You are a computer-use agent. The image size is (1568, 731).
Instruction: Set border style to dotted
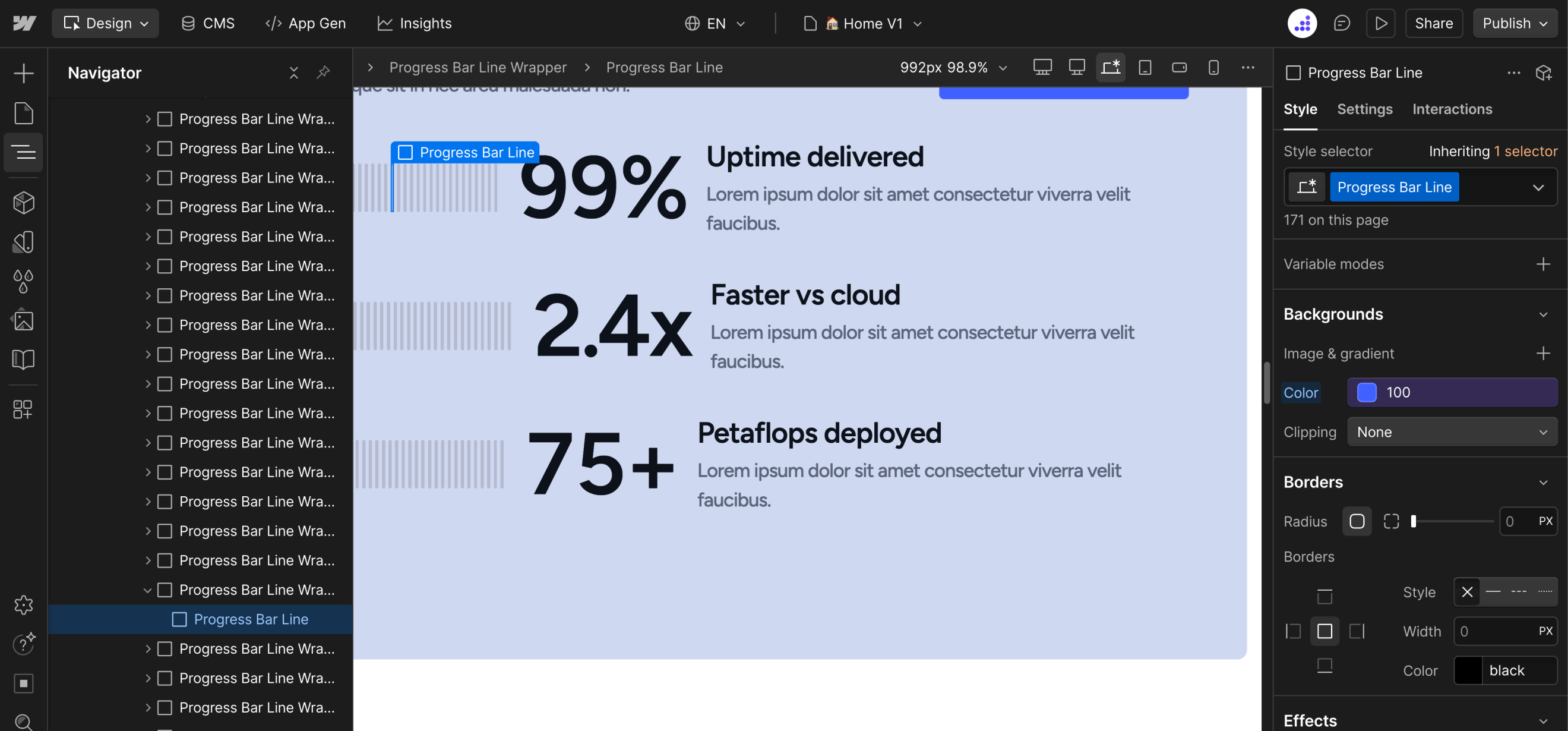[x=1544, y=591]
